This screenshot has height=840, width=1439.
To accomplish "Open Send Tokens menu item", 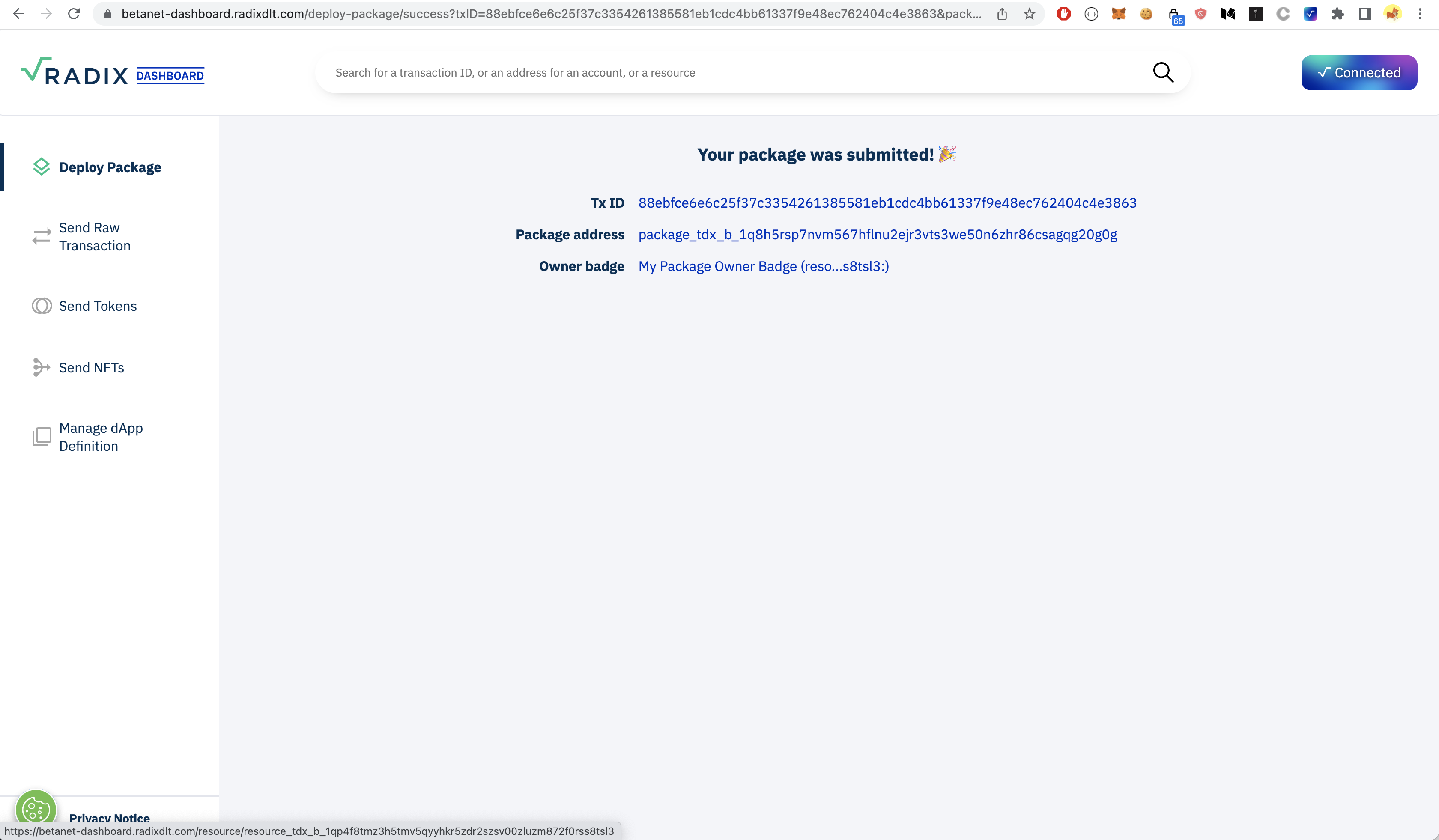I will tap(98, 306).
